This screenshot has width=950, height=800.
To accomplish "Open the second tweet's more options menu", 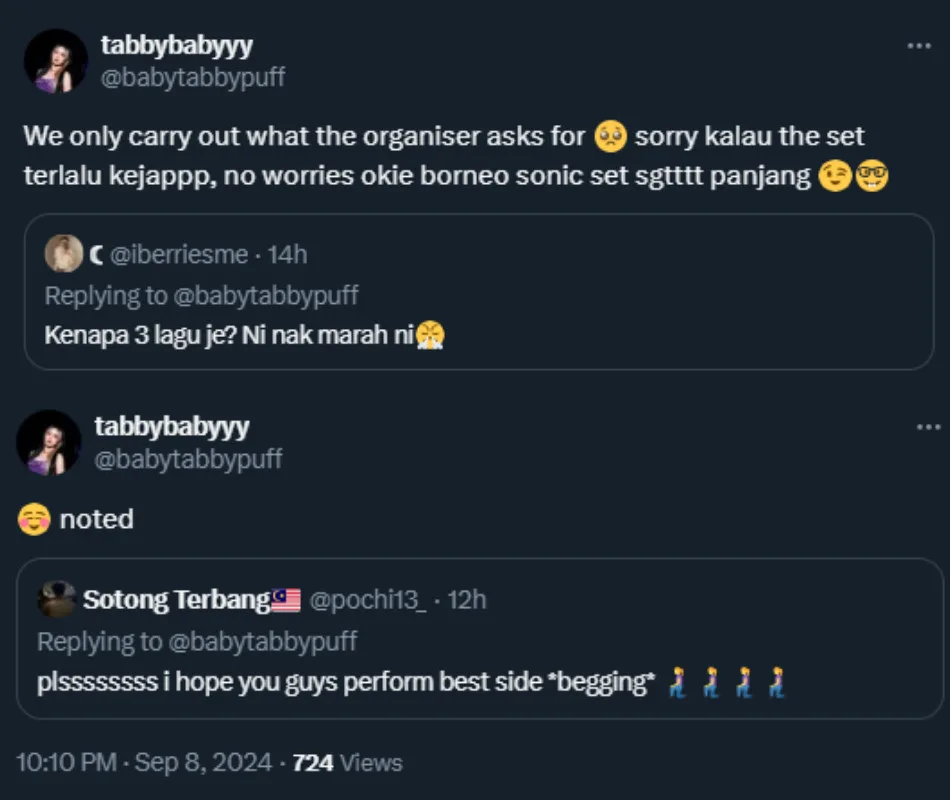I will pyautogui.click(x=928, y=427).
